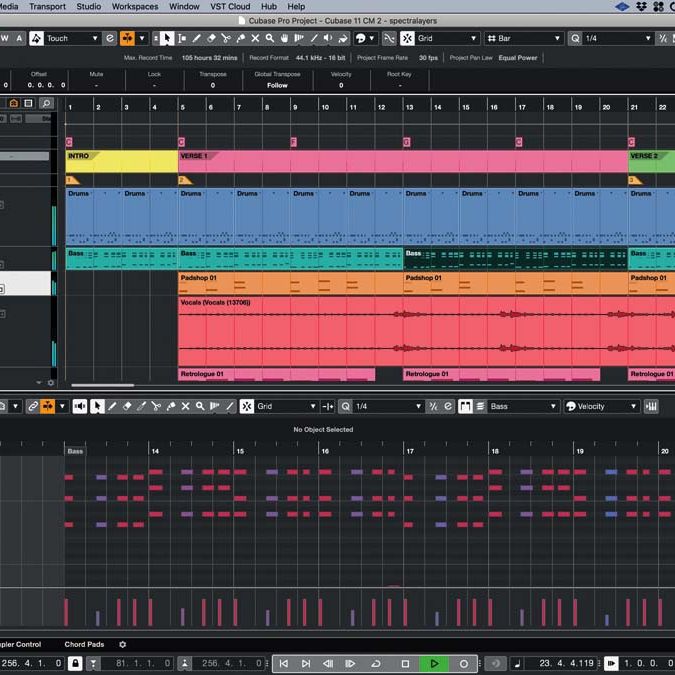Image resolution: width=675 pixels, height=675 pixels.
Task: Open the Help menu
Action: [296, 6]
